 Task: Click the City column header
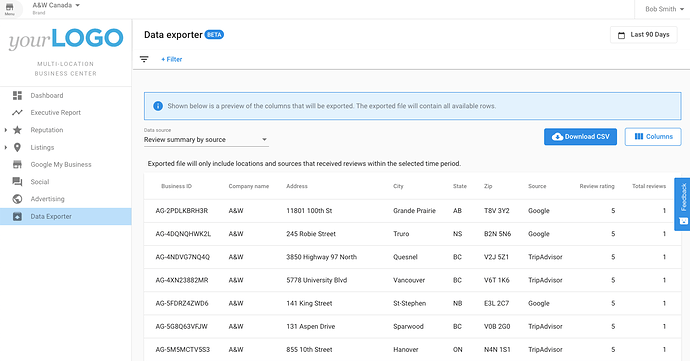click(x=398, y=186)
